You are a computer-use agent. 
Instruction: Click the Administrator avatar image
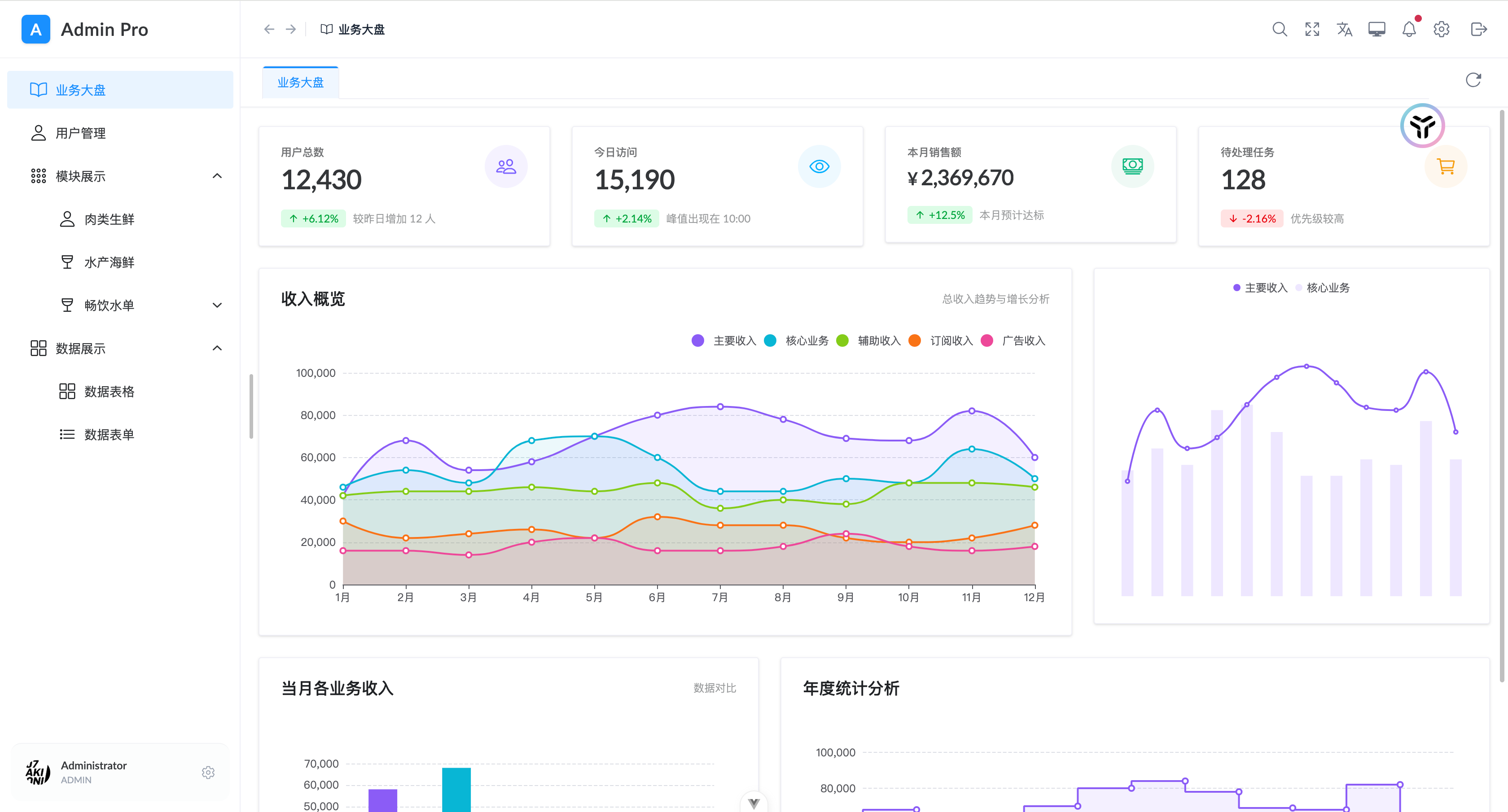[x=38, y=772]
